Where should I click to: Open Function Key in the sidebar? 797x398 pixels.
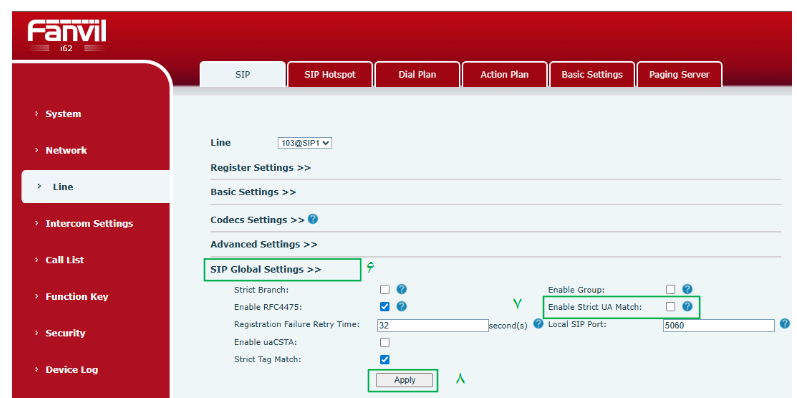point(77,297)
